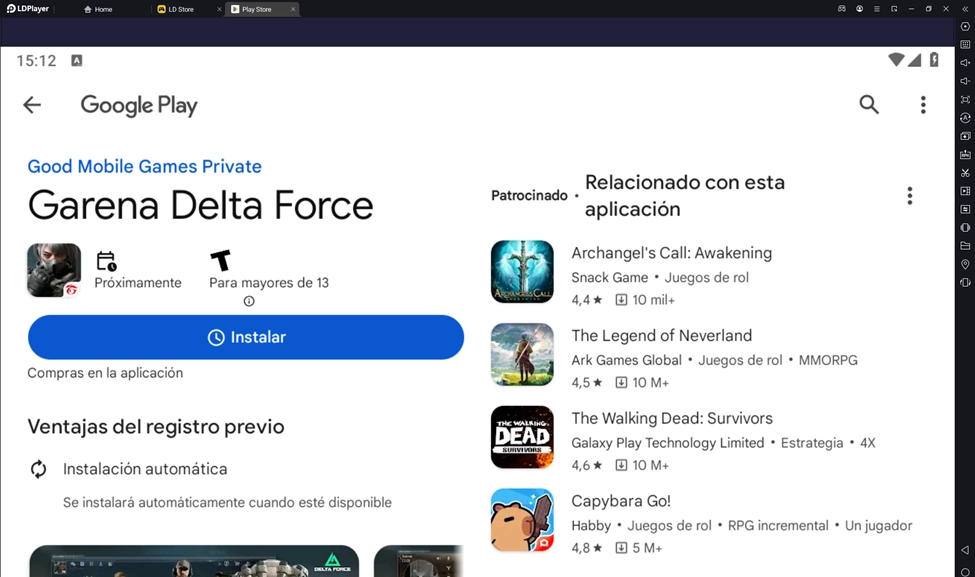Click 'Para mayores de 13' rating label

click(269, 282)
